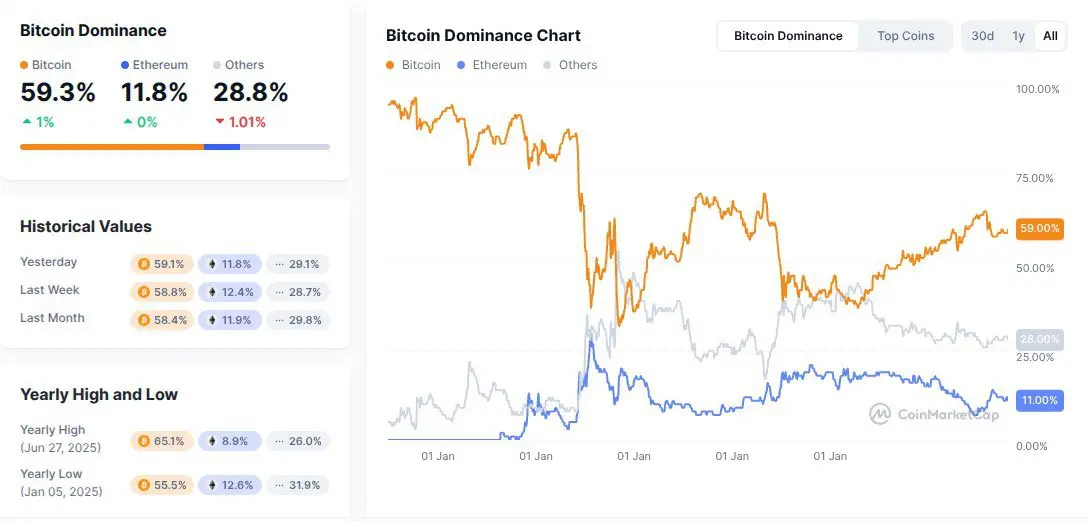Toggle the Bitcoin series in chart legend

pyautogui.click(x=413, y=65)
